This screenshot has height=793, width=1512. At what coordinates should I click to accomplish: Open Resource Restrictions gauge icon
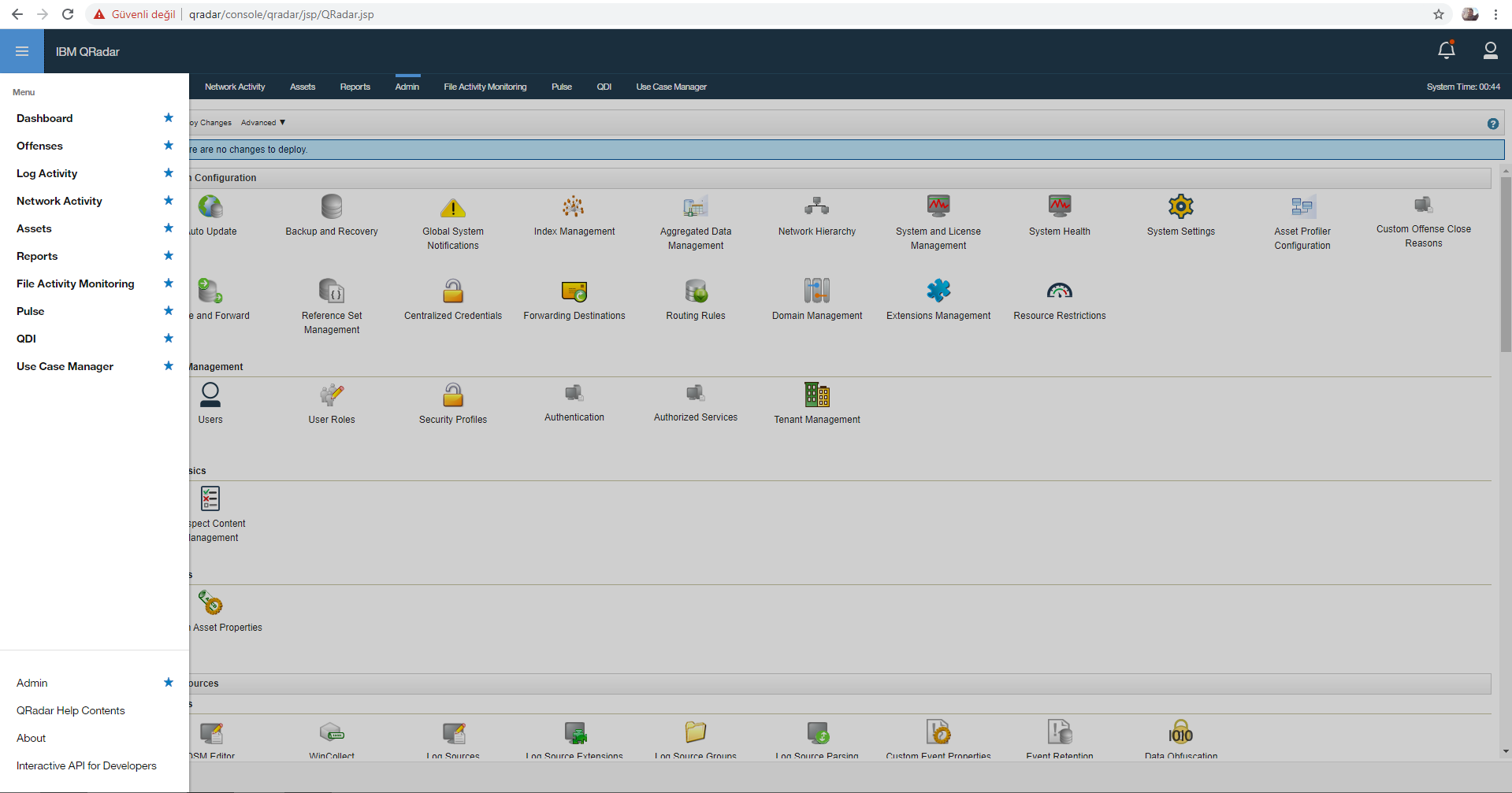click(1060, 291)
